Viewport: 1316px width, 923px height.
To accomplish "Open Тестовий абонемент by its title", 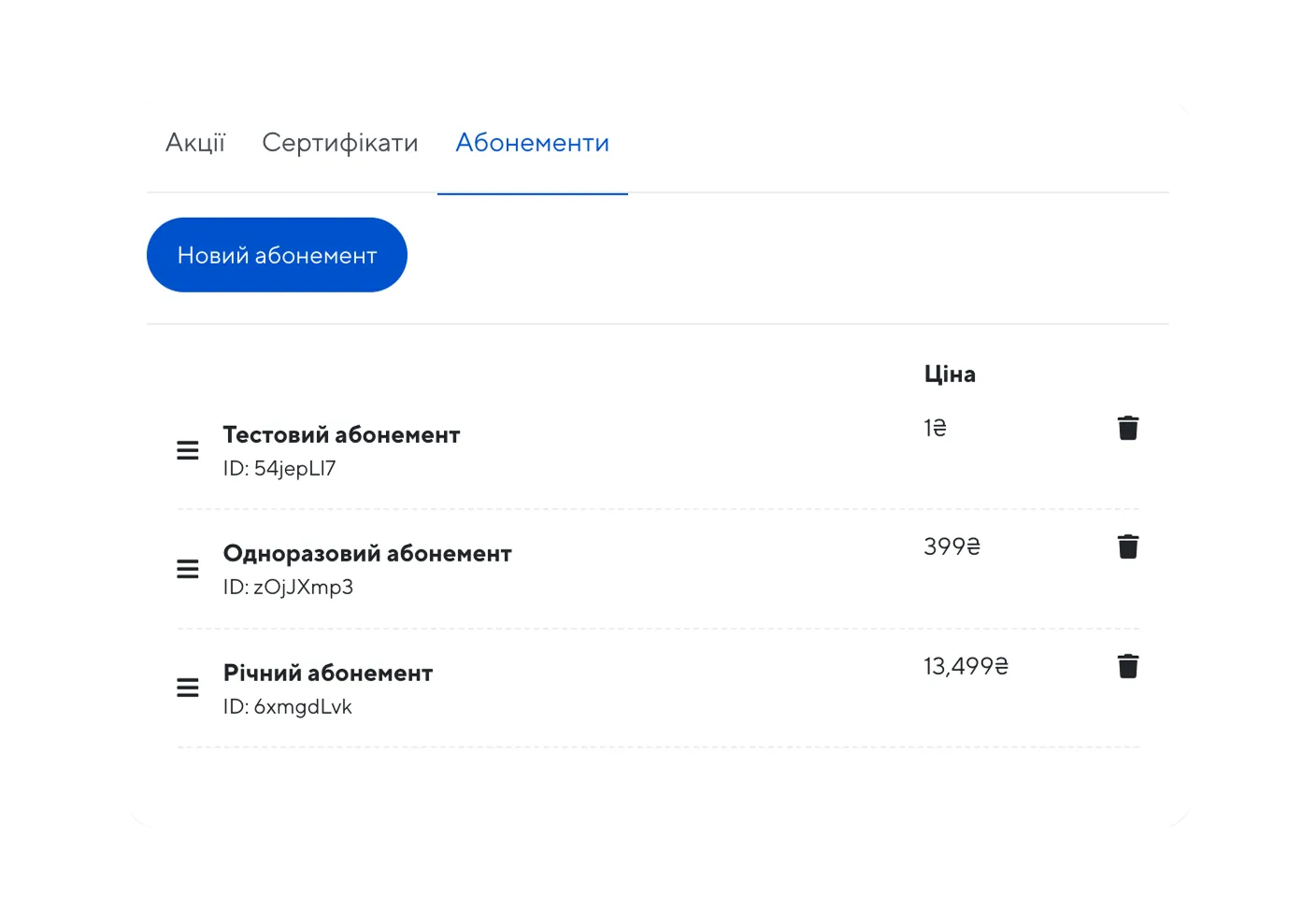I will pos(341,434).
